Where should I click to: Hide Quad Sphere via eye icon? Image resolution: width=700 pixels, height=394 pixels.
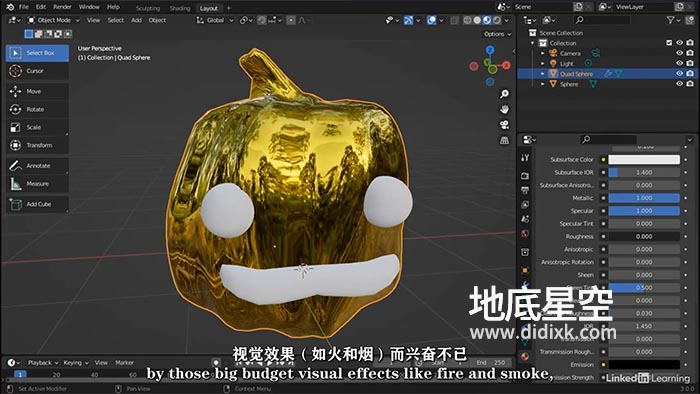tap(679, 74)
